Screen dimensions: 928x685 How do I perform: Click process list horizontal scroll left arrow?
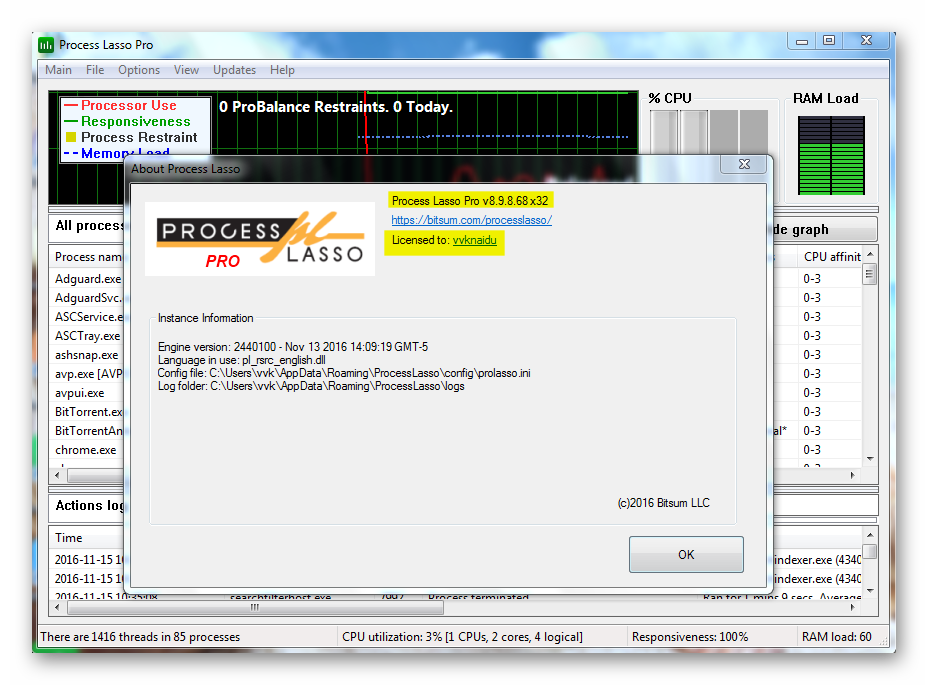point(57,475)
